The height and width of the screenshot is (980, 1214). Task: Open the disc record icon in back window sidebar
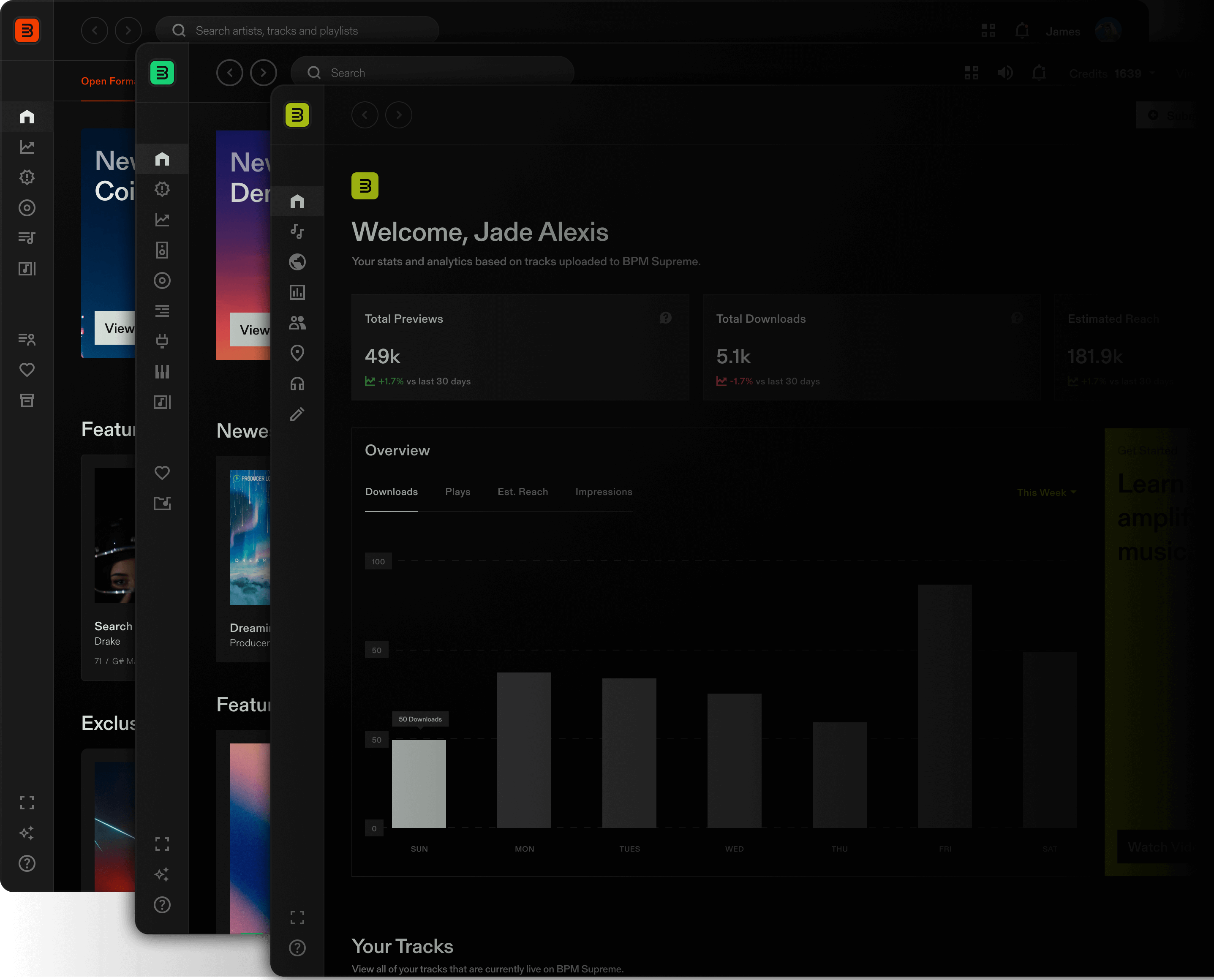pyautogui.click(x=27, y=208)
